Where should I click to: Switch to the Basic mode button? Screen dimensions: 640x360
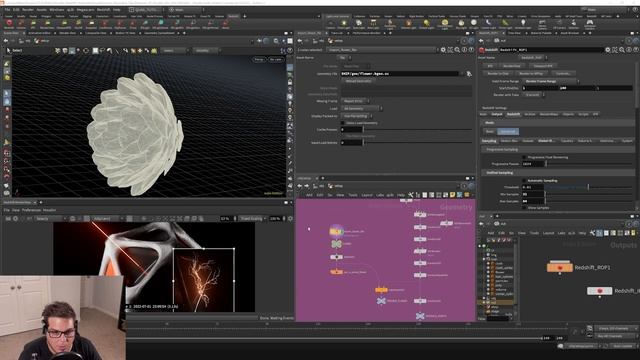pyautogui.click(x=489, y=131)
